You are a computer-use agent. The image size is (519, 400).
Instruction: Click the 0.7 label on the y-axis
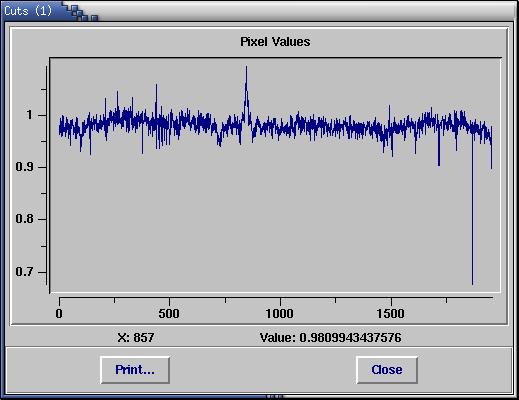coord(25,272)
